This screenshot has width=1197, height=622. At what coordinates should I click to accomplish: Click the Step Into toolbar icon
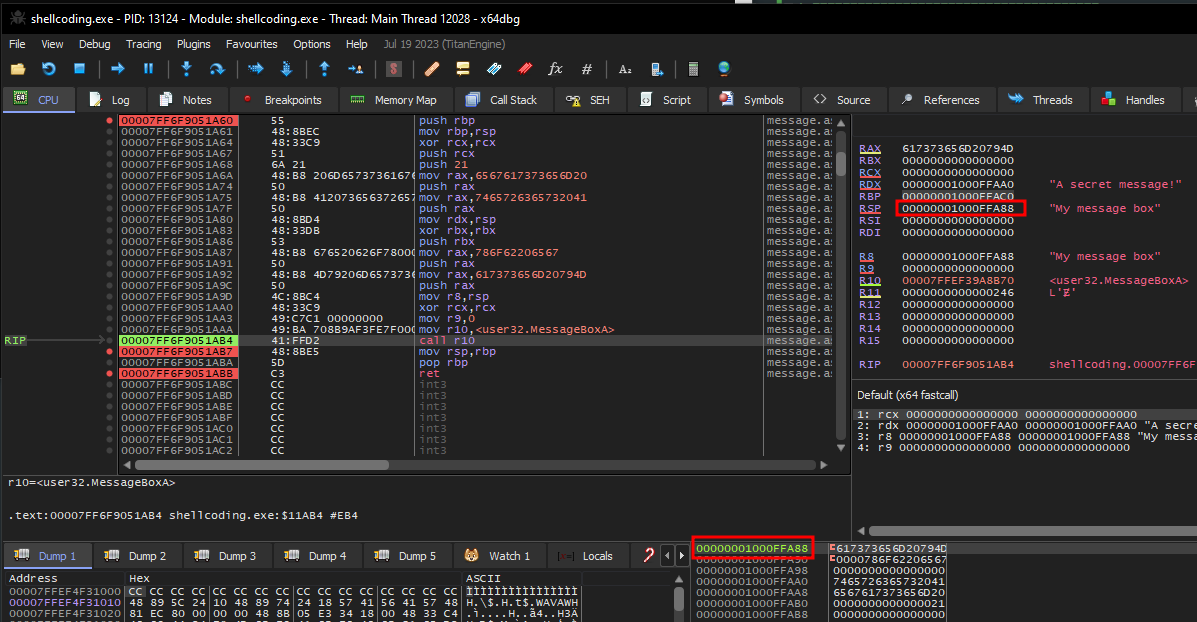pos(186,69)
